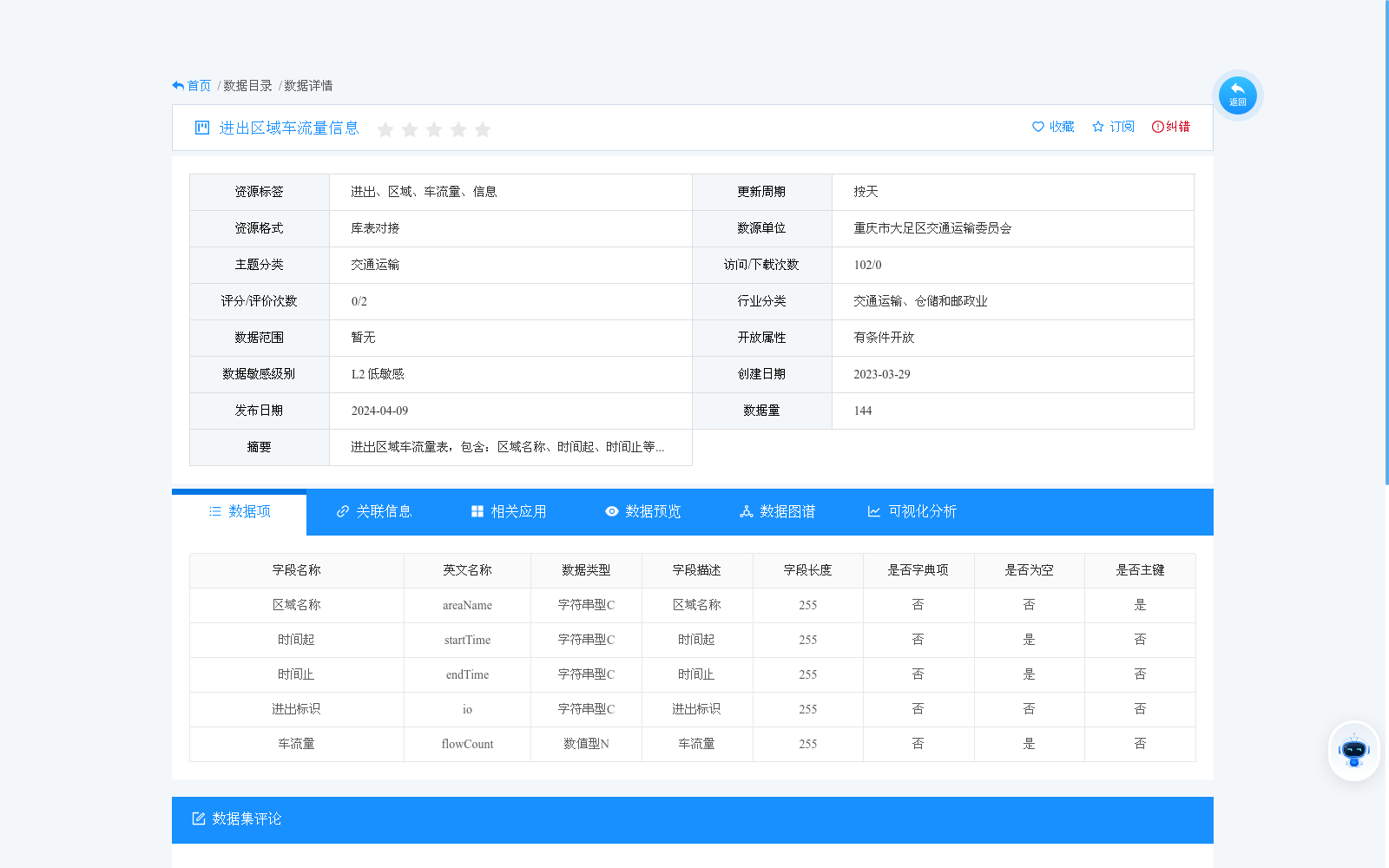
Task: Select the 数据项 tab
Action: pyautogui.click(x=239, y=512)
